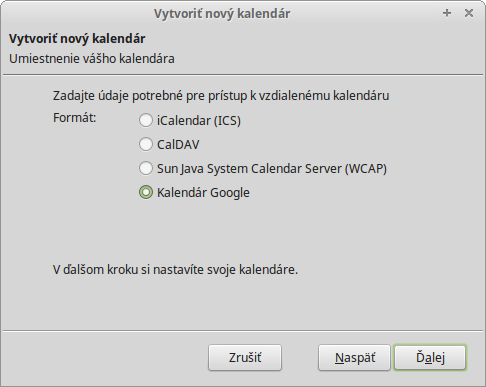Viewport: 486px width, 387px height.
Task: Go back using the Naspäť button
Action: [x=354, y=358]
